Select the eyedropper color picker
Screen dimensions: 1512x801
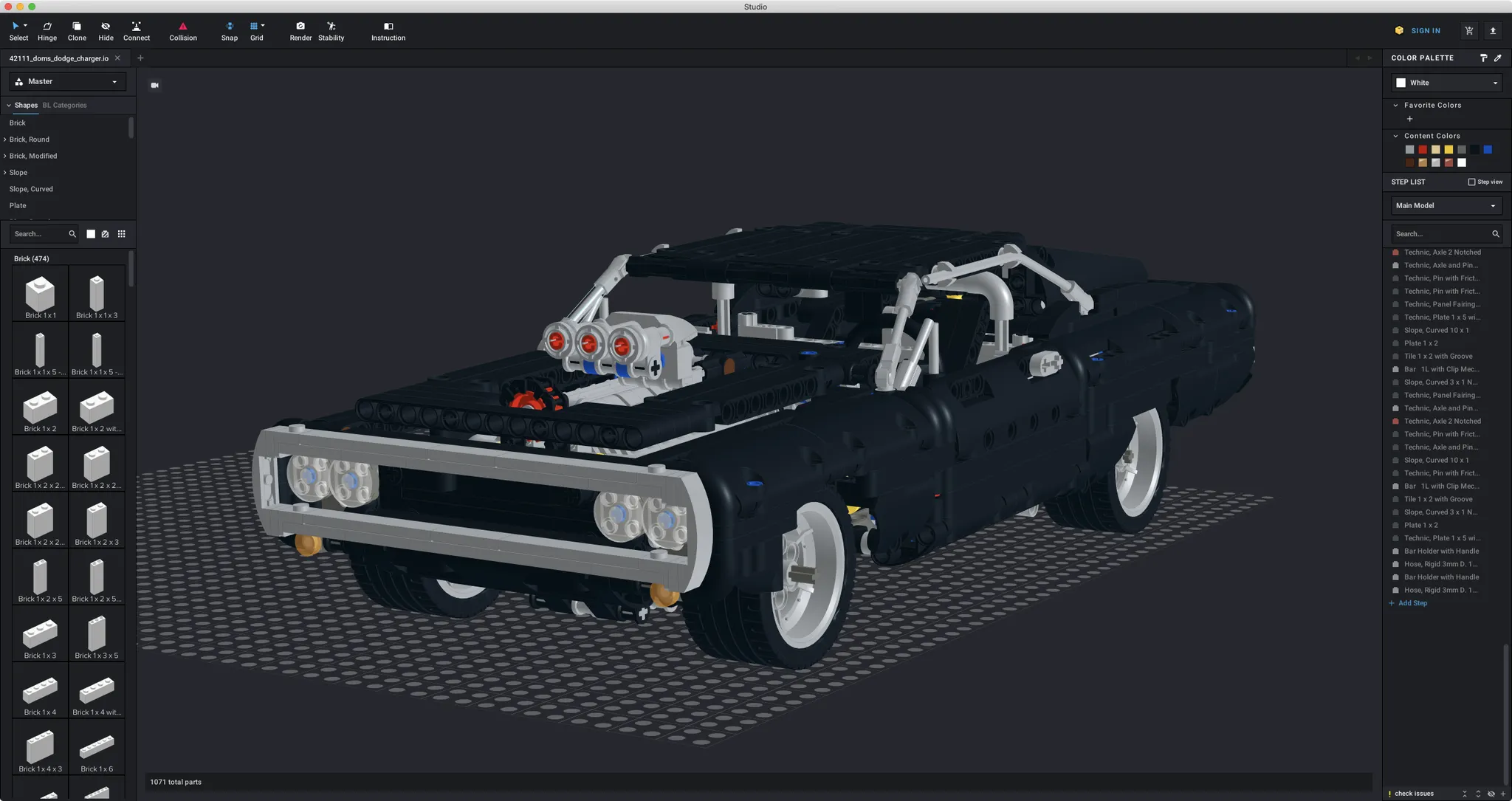1498,58
